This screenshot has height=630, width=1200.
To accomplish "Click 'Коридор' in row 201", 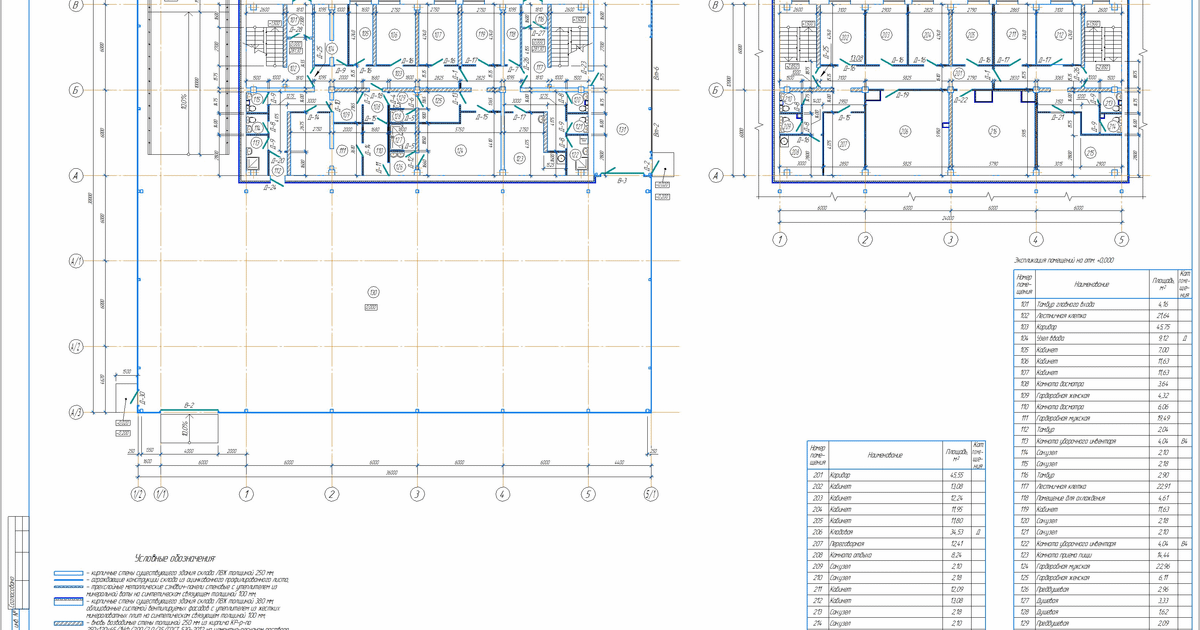I will click(x=842, y=474).
